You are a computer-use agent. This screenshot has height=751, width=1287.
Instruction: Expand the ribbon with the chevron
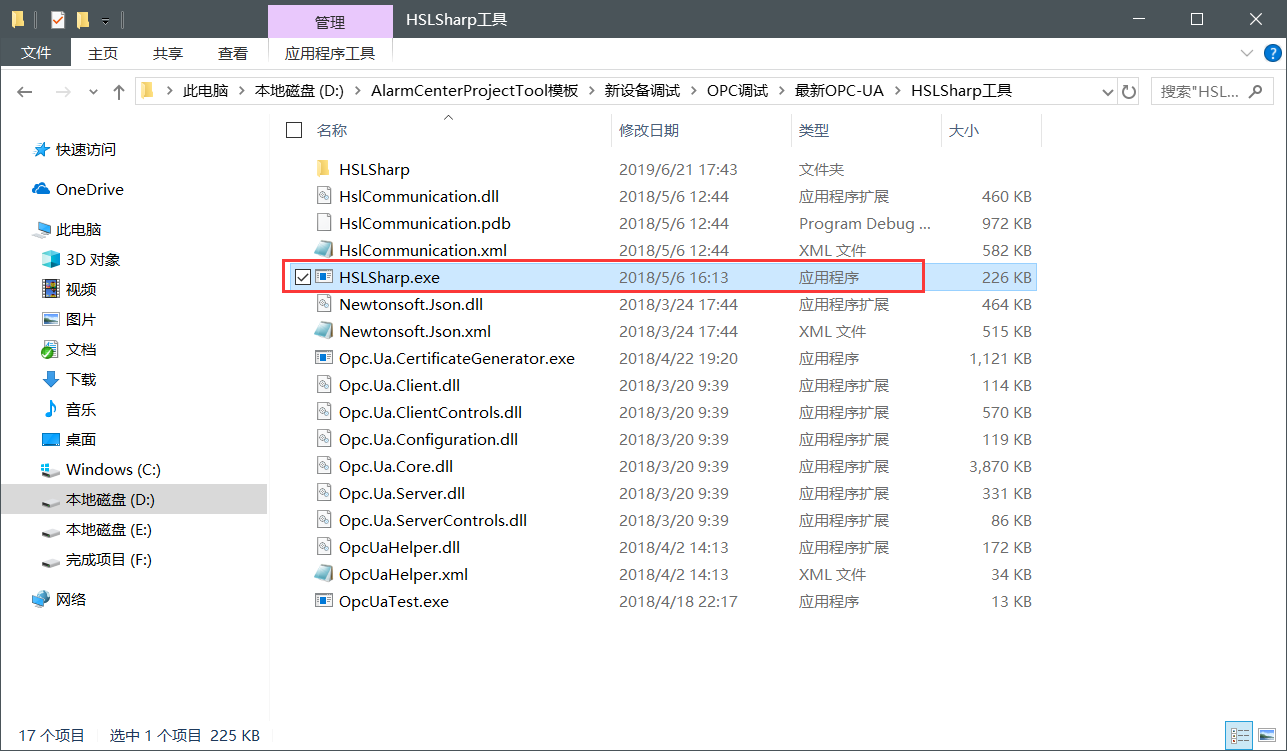(x=1247, y=53)
